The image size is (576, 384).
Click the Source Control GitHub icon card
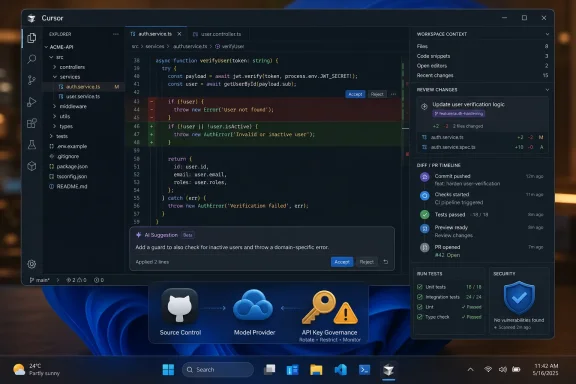(180, 306)
